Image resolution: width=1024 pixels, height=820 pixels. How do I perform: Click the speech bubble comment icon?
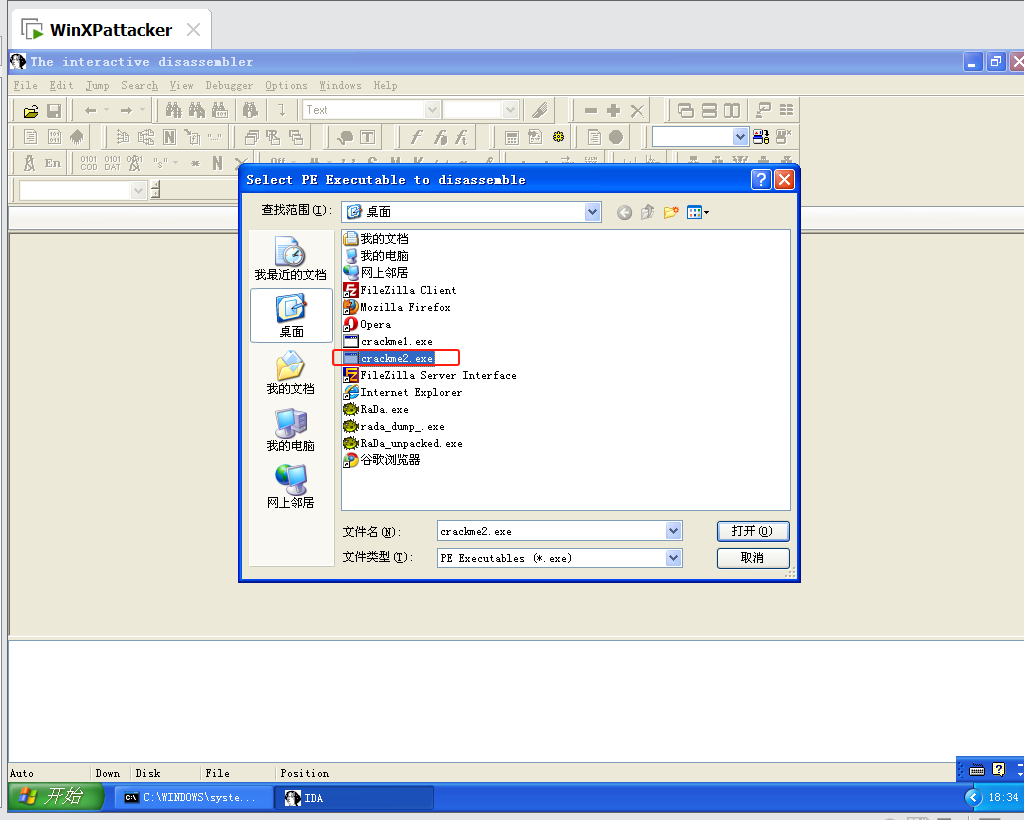[x=345, y=137]
